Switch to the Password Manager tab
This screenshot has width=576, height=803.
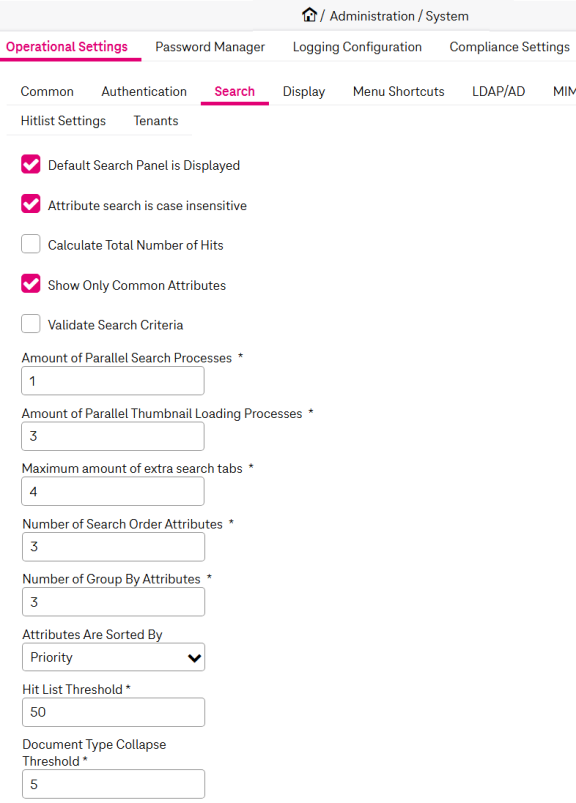click(x=210, y=47)
